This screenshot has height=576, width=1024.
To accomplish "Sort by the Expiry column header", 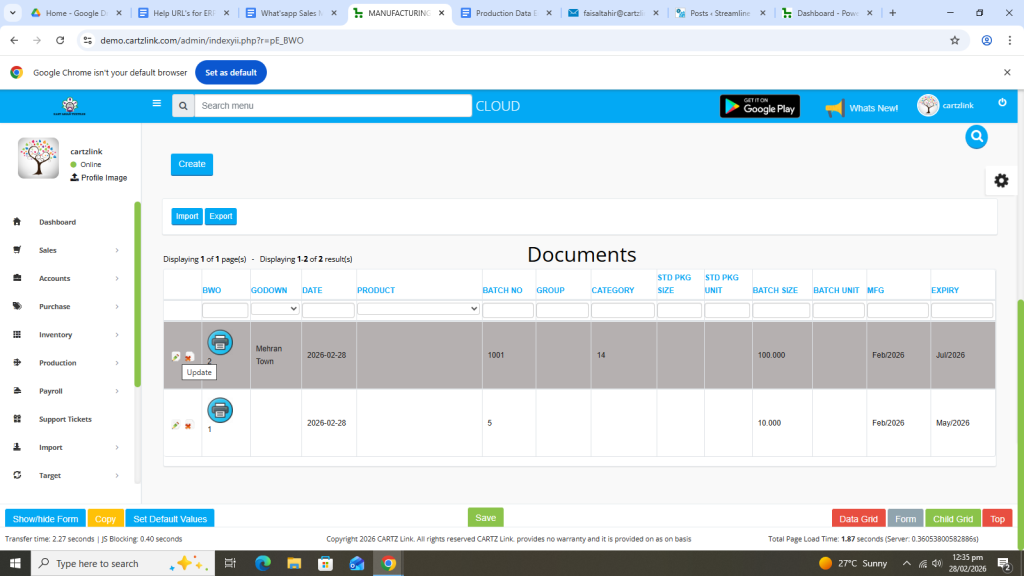I will (x=945, y=290).
